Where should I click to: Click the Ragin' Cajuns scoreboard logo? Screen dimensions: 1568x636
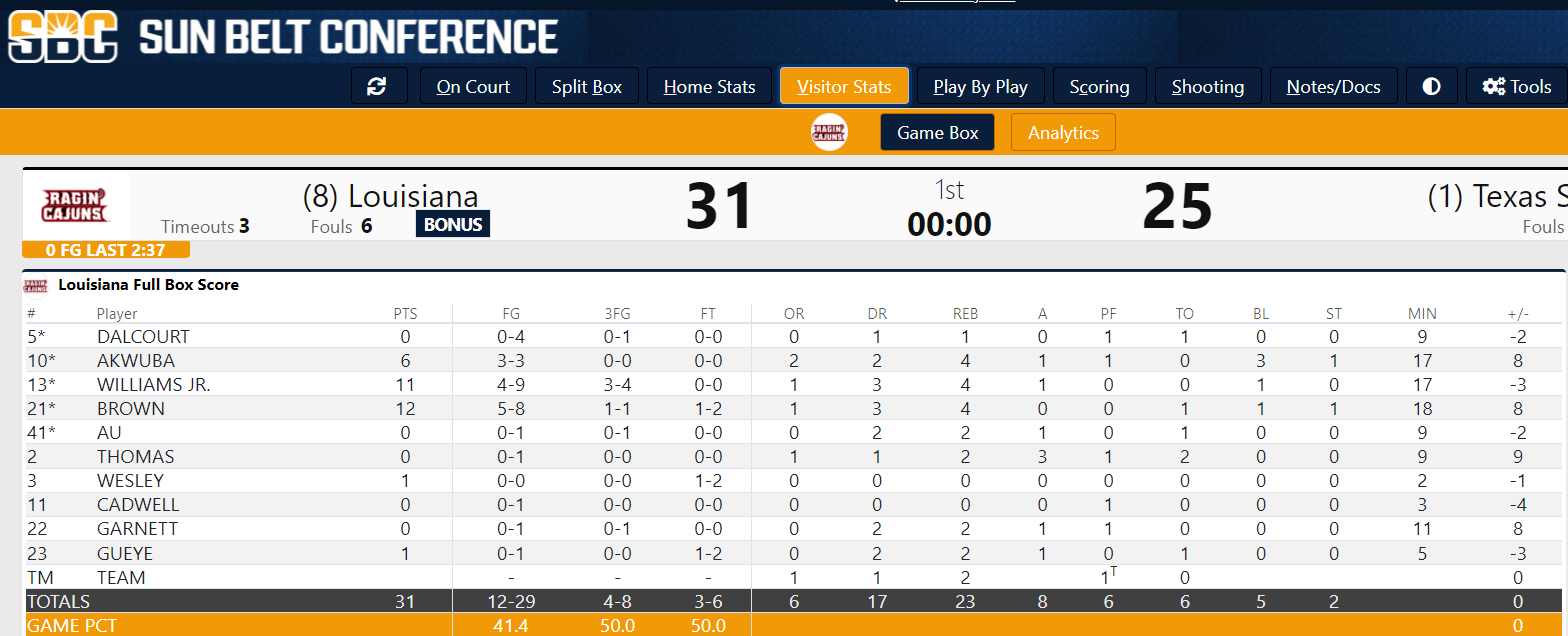point(73,206)
